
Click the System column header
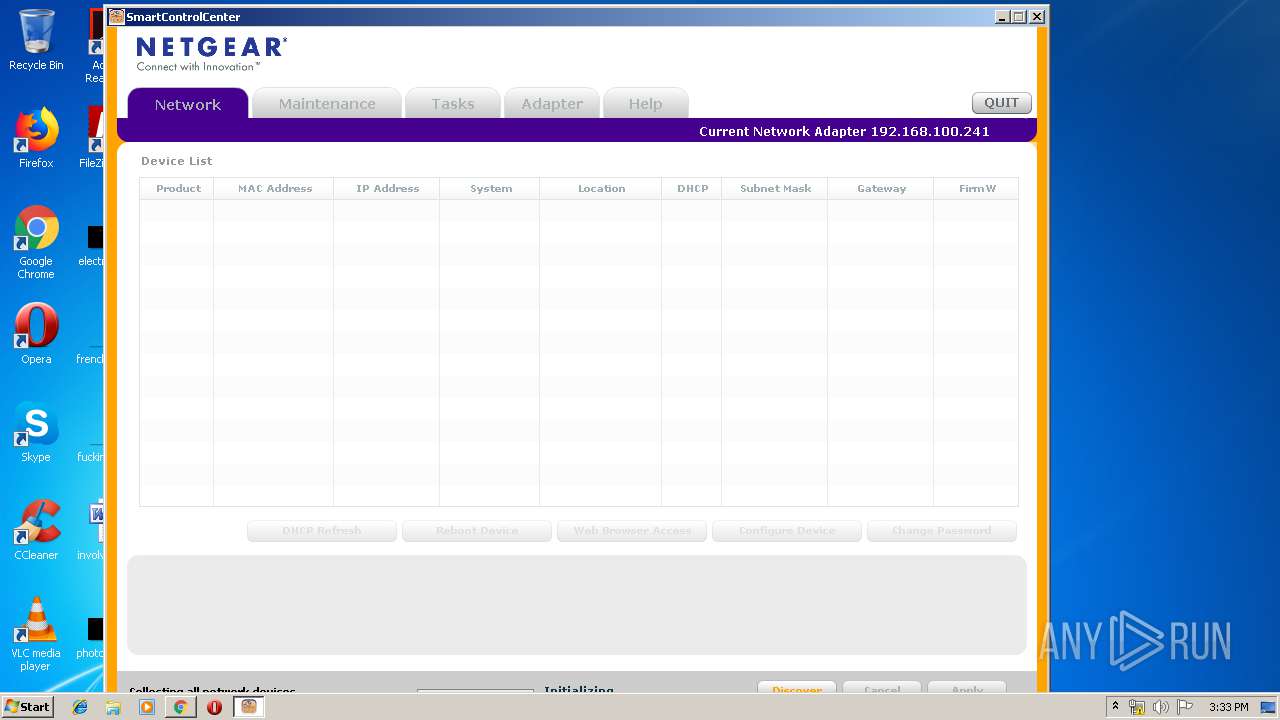tap(490, 188)
